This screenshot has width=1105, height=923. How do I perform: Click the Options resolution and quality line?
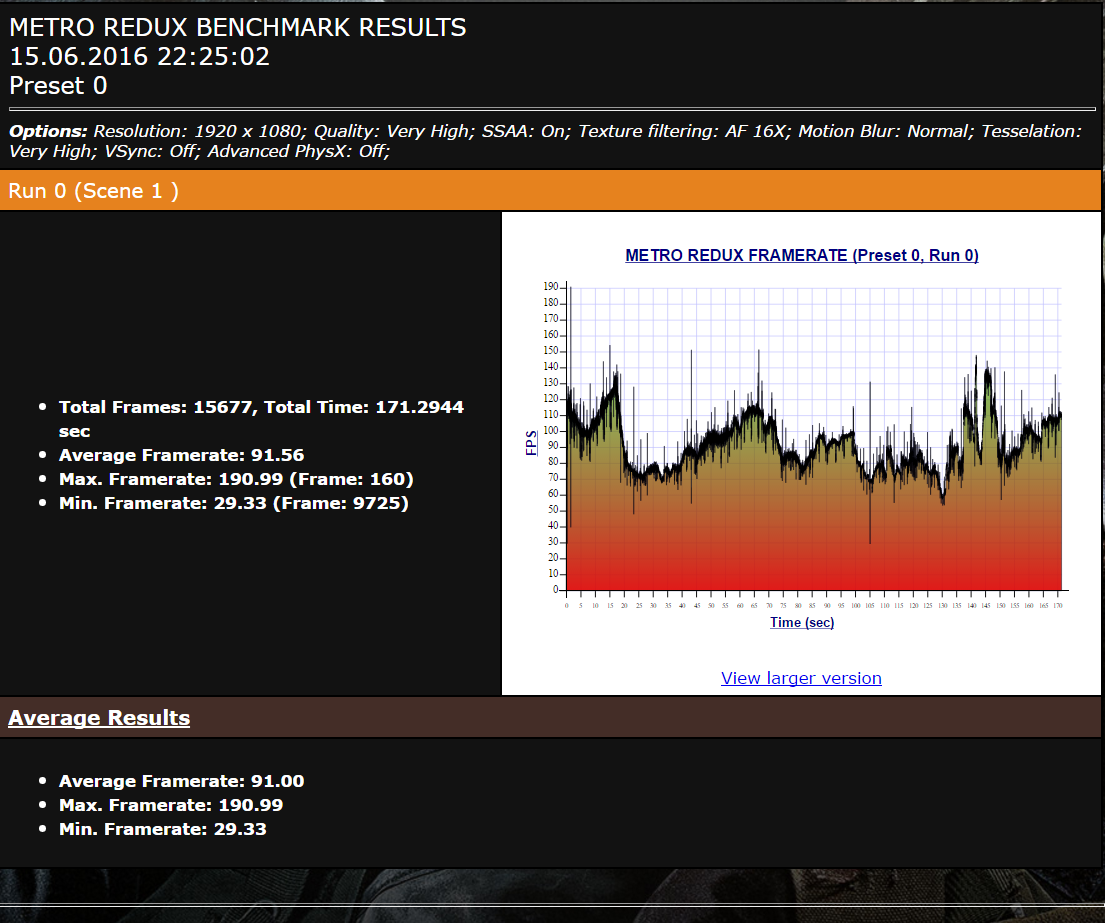tap(545, 141)
